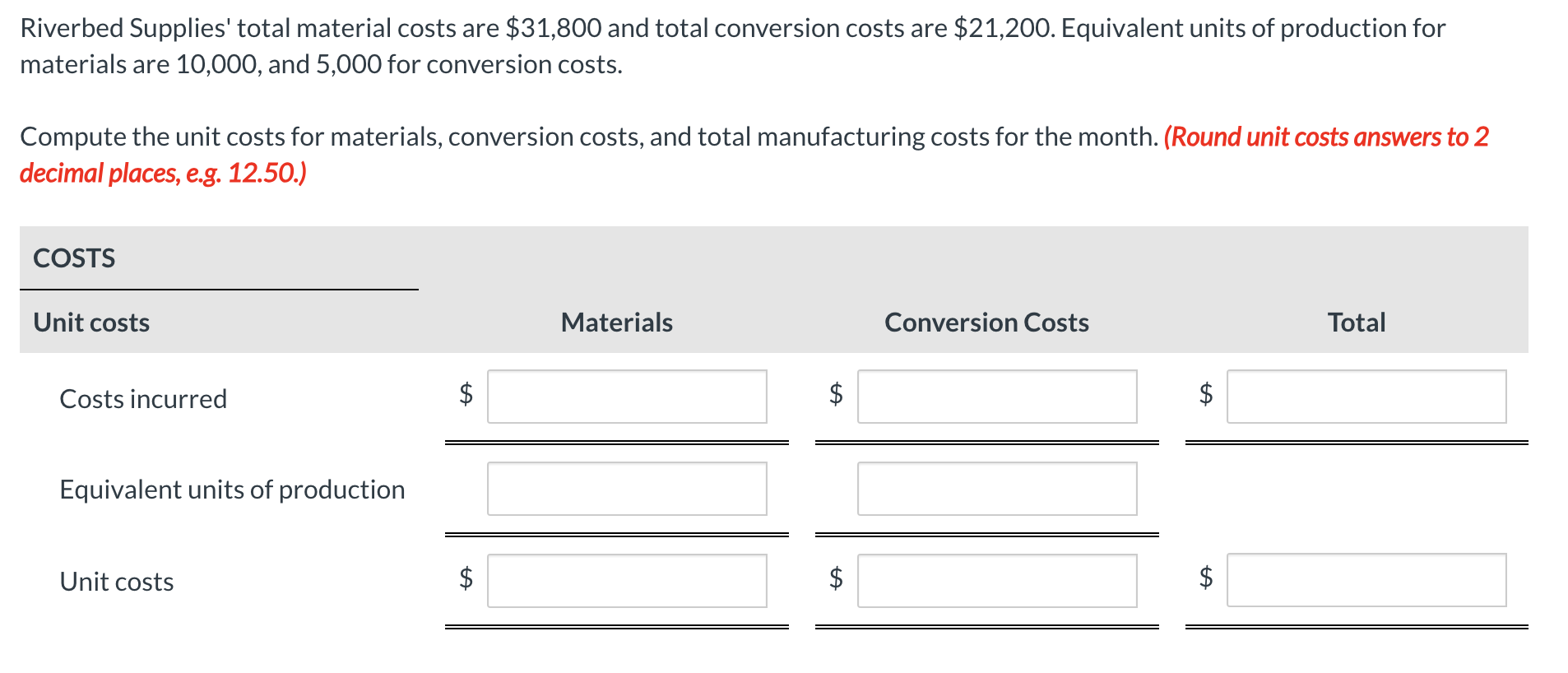
Task: Click the Materials column header
Action: click(616, 323)
